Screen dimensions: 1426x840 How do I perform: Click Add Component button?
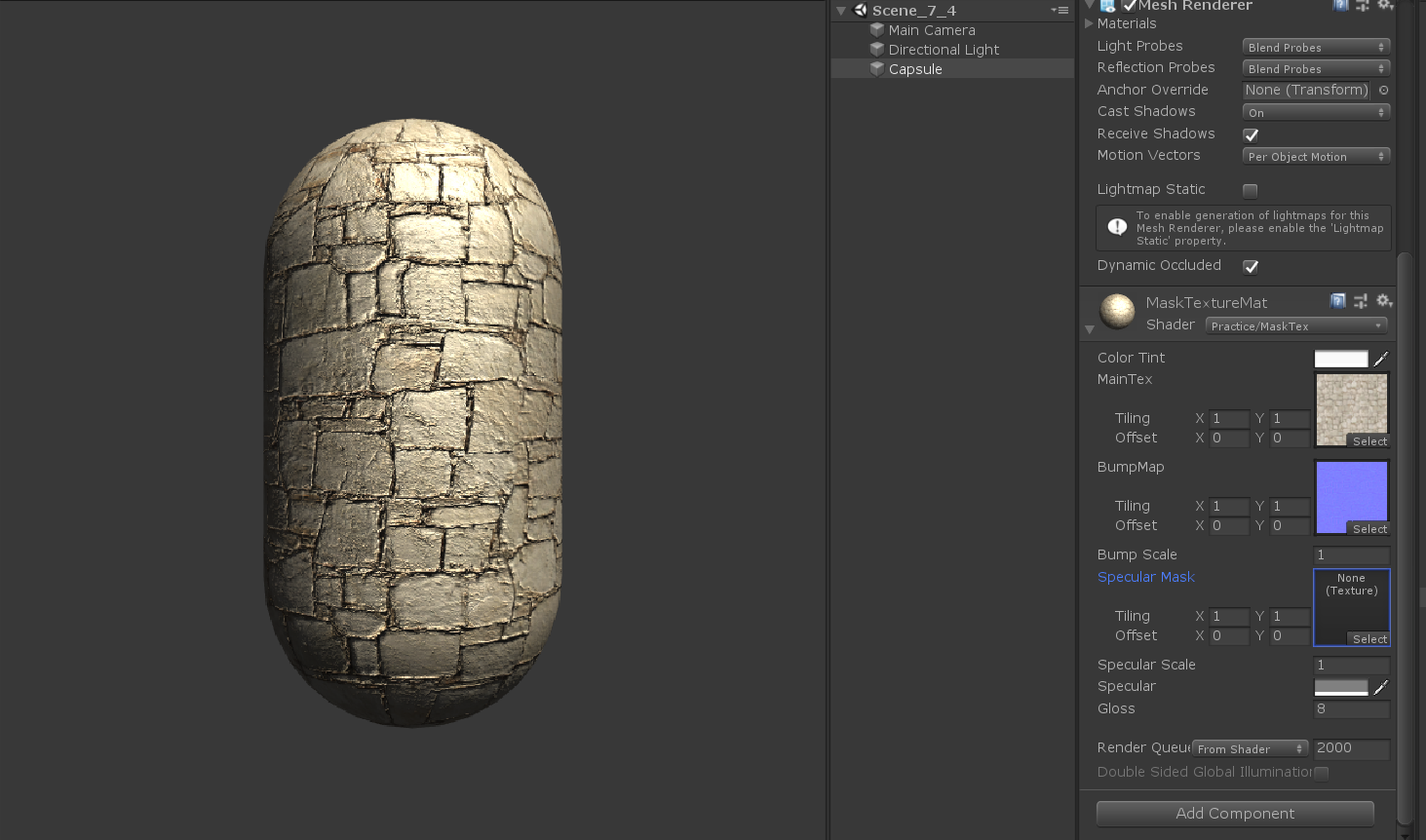click(1235, 814)
